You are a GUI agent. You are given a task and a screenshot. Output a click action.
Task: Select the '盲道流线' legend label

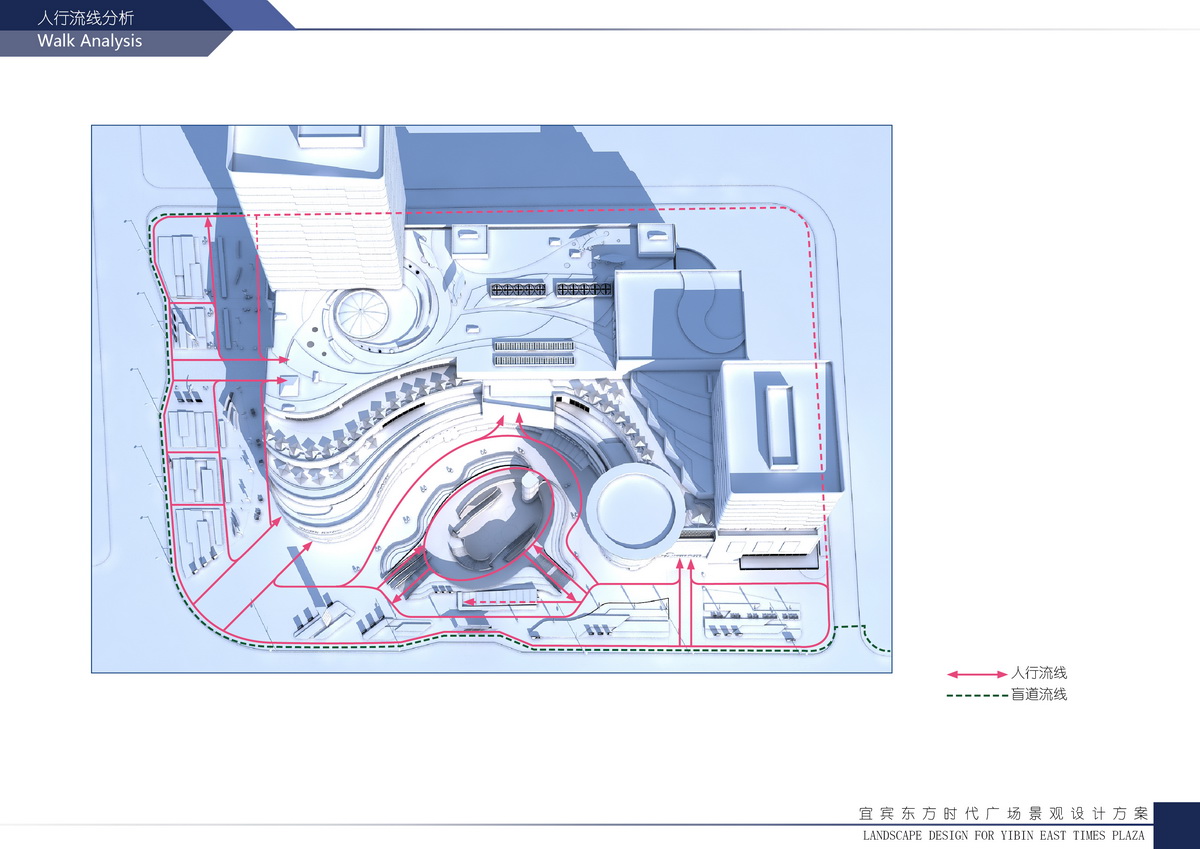pyautogui.click(x=1039, y=694)
